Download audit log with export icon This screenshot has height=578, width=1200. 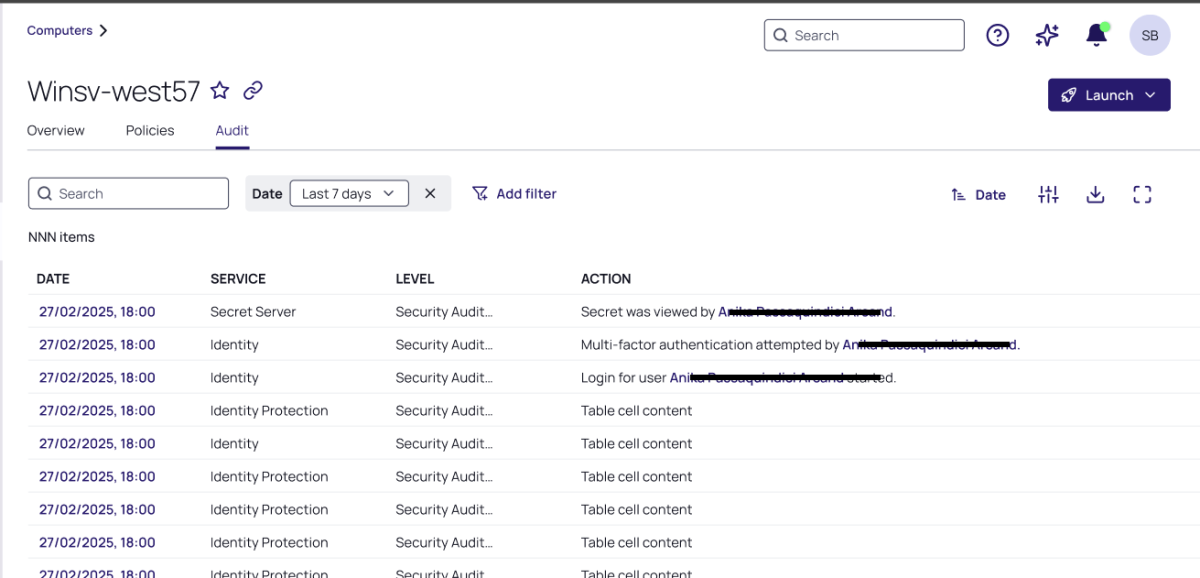point(1095,195)
